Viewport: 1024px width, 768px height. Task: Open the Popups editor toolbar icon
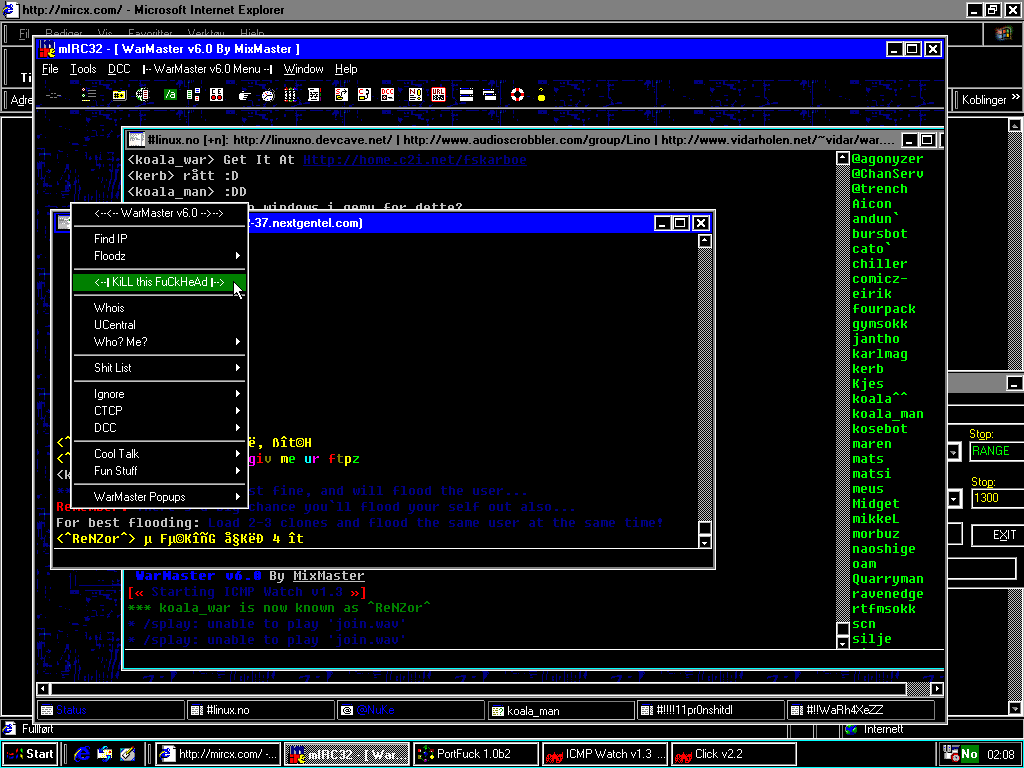tap(193, 95)
